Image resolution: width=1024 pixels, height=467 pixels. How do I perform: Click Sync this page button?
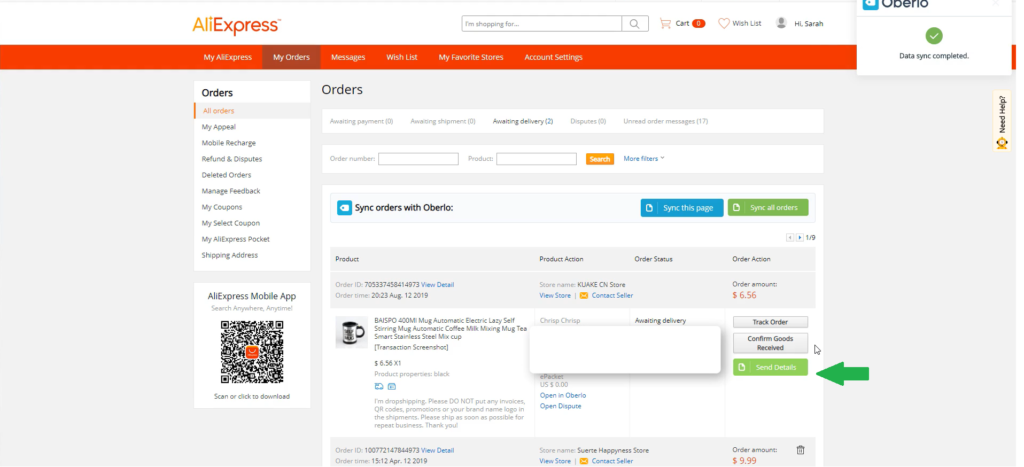[x=682, y=208]
